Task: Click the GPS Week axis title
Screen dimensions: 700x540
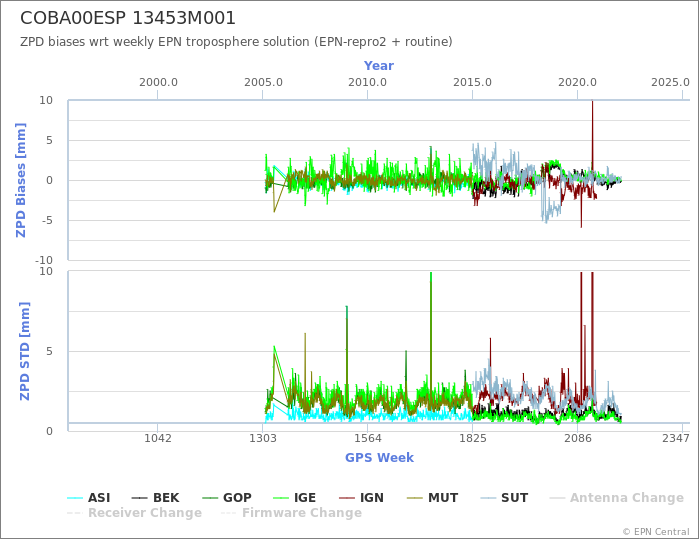Action: (x=379, y=458)
